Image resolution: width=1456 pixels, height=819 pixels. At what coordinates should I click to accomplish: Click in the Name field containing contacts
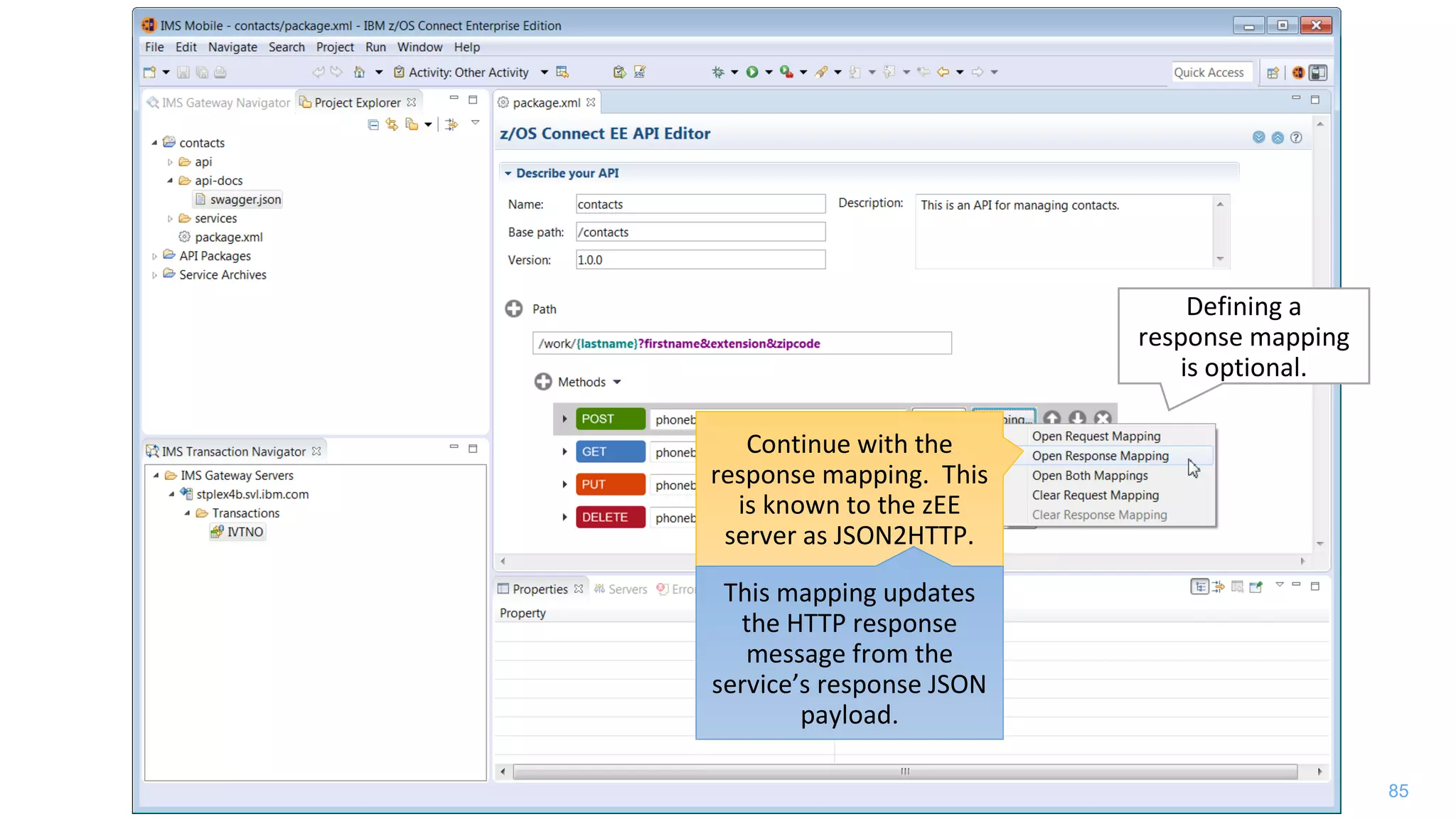[700, 204]
